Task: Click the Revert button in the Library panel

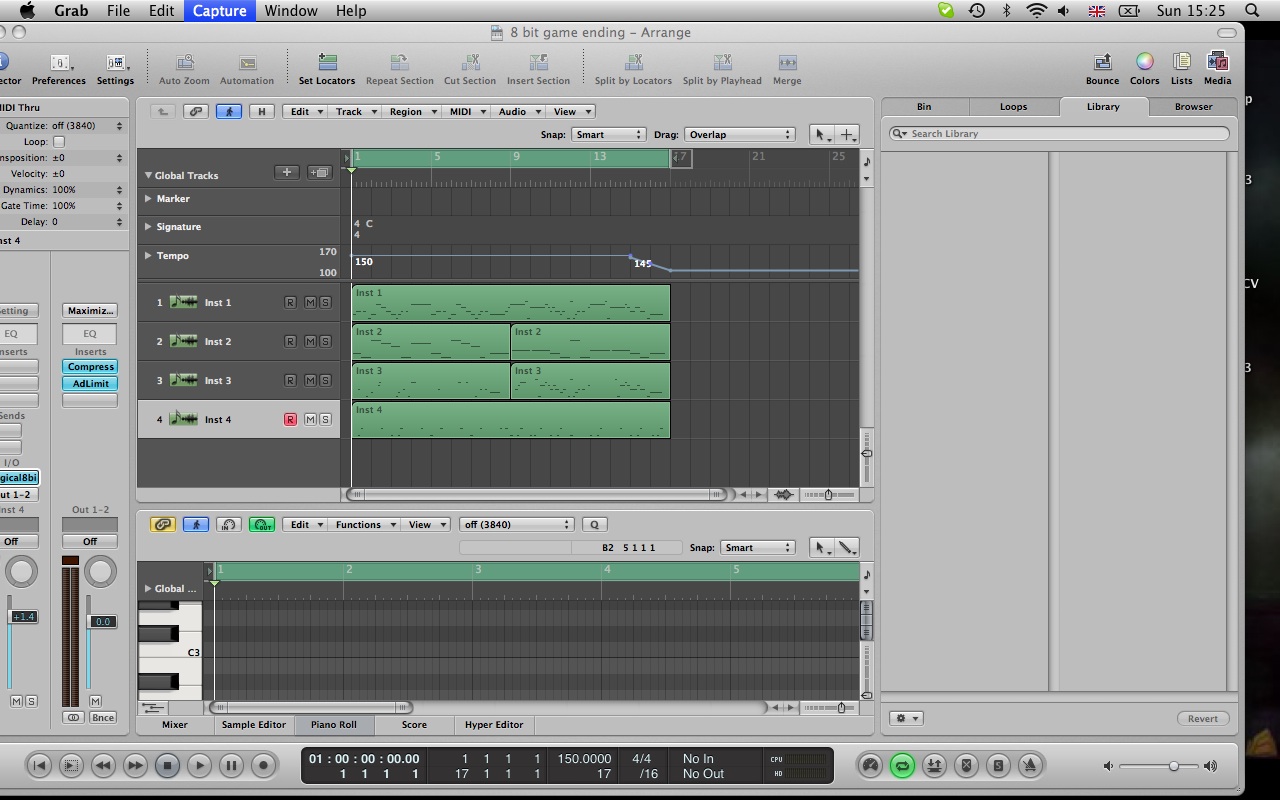Action: [x=1202, y=718]
